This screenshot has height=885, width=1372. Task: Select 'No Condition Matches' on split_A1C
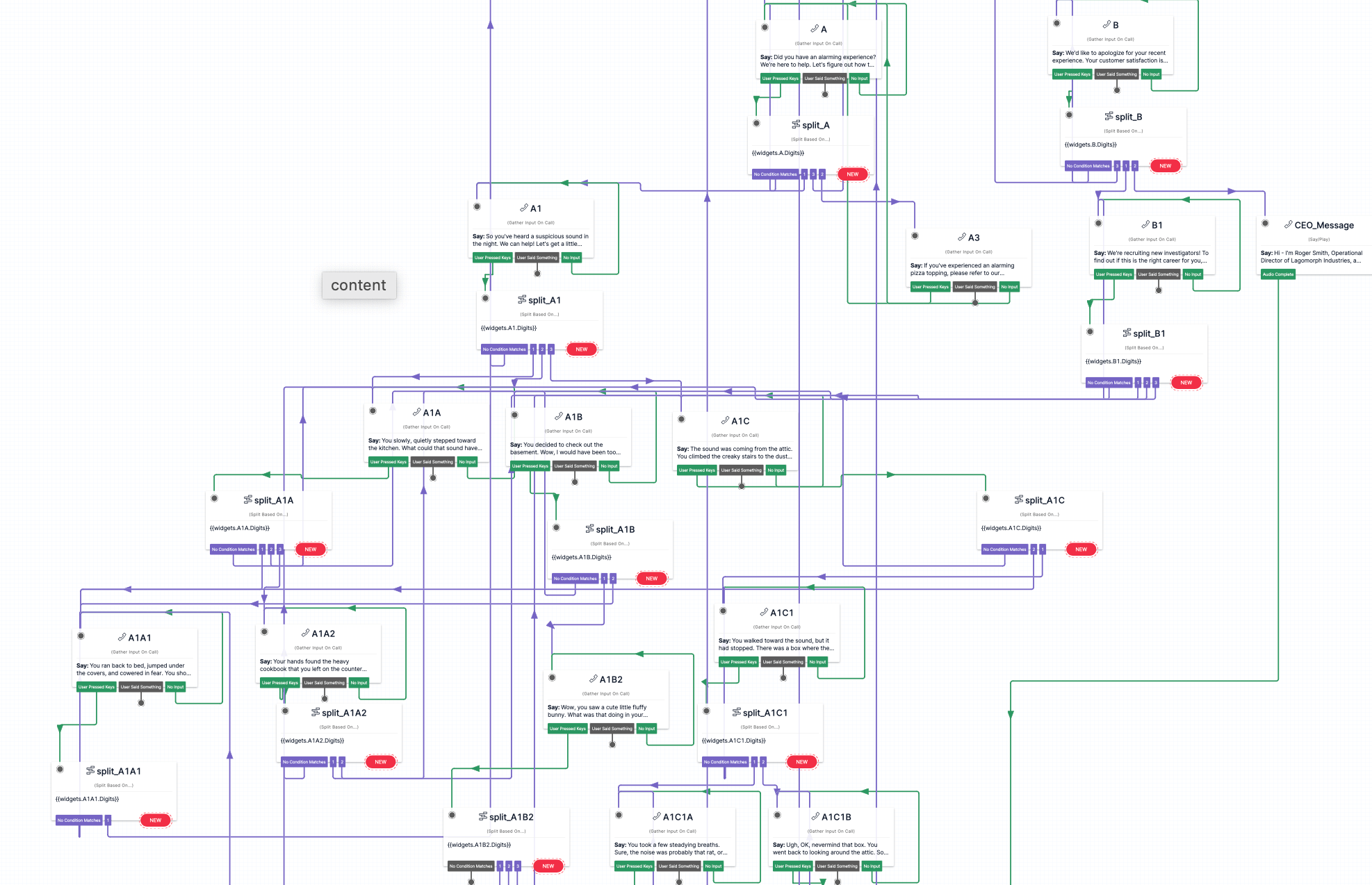(1004, 549)
